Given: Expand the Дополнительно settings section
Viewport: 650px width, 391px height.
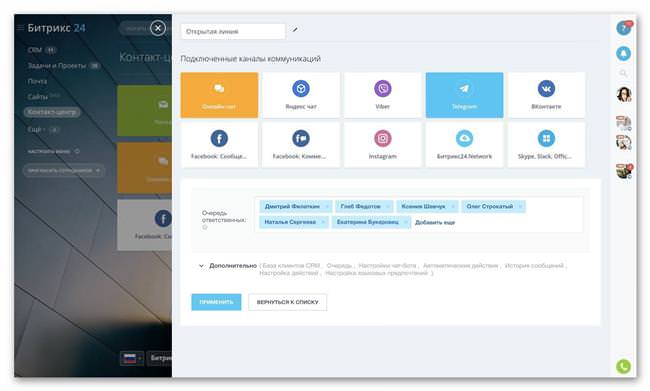Looking at the screenshot, I should pos(228,265).
